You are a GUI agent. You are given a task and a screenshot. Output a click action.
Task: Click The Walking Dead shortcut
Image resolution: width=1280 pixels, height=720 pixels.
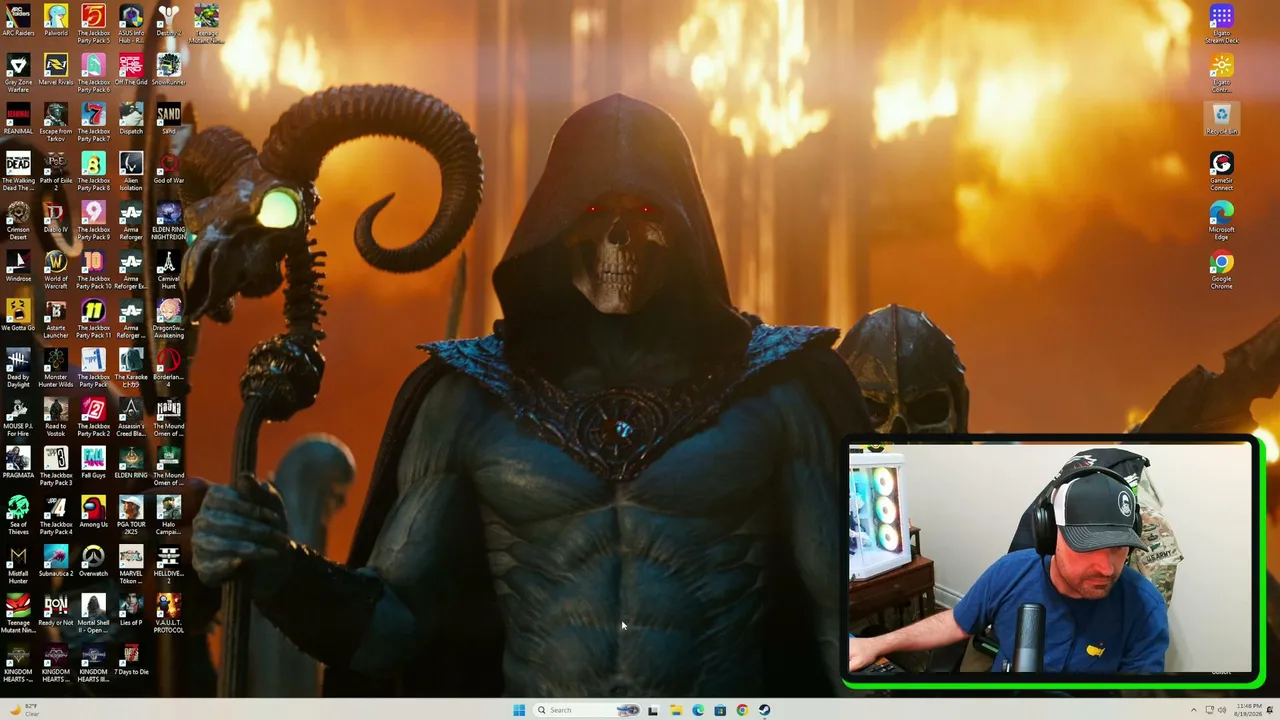tap(18, 171)
